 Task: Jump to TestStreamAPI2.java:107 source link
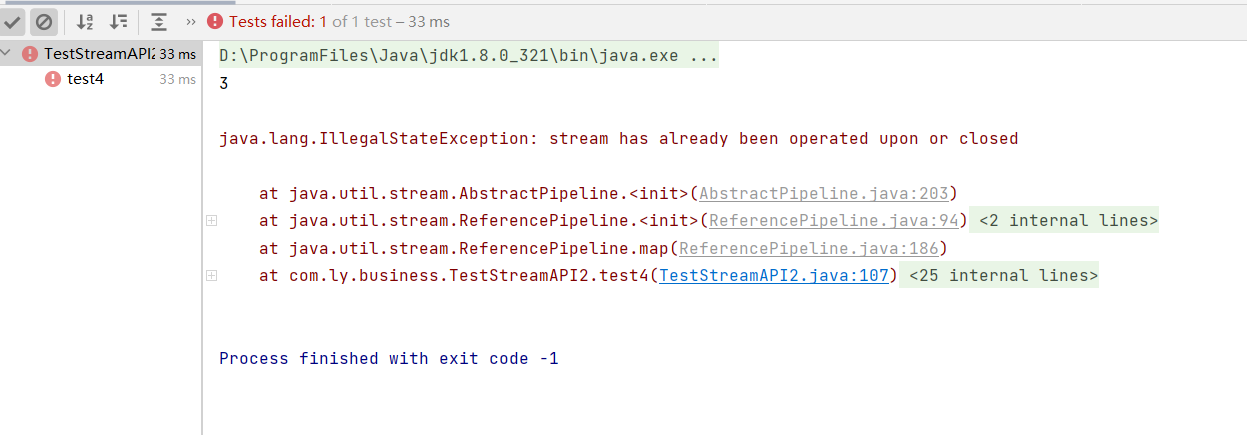point(773,276)
